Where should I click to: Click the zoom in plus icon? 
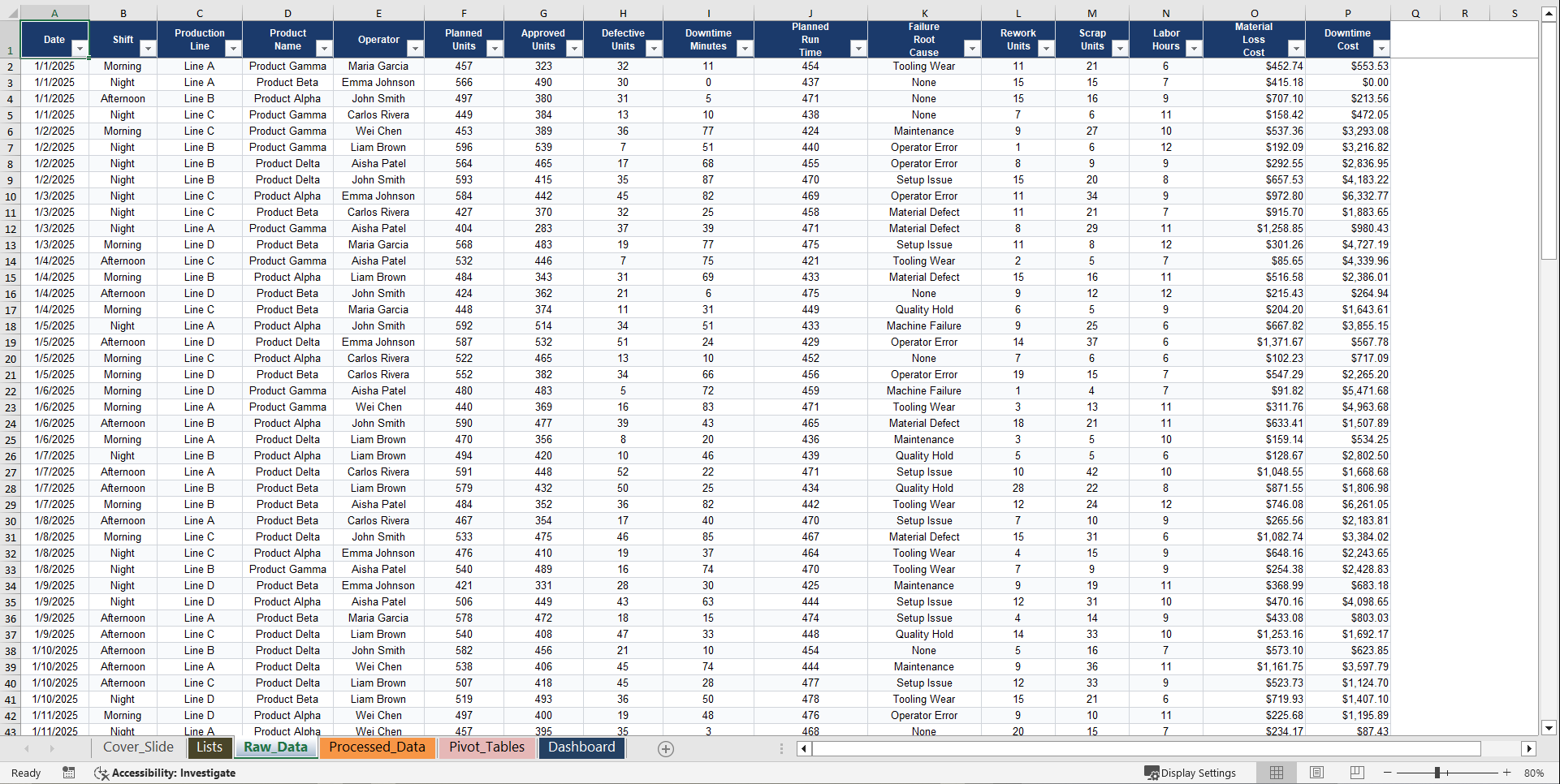(x=1506, y=773)
